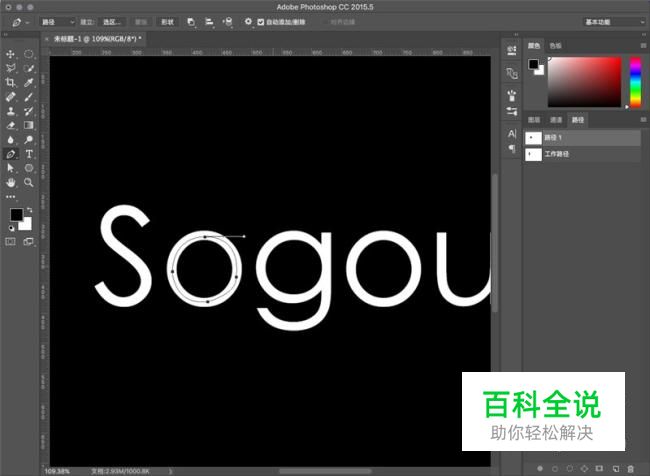This screenshot has width=650, height=476.
Task: Select the Move tool
Action: [x=10, y=54]
